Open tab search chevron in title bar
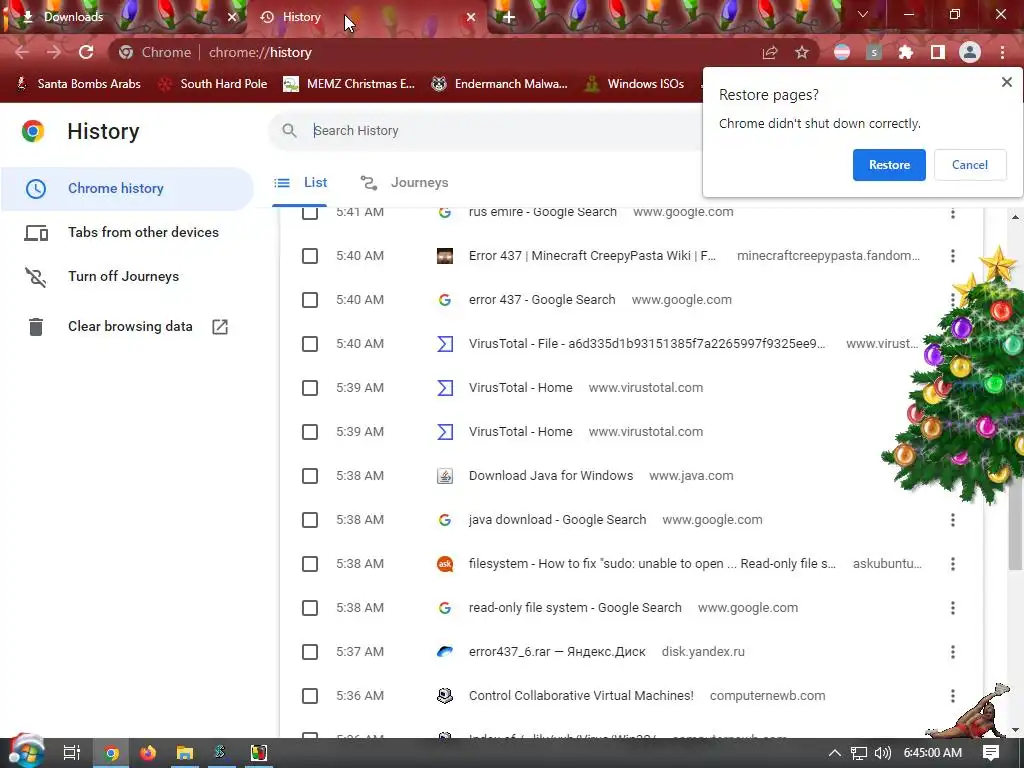Screen dimensions: 1024x768 click(x=863, y=14)
